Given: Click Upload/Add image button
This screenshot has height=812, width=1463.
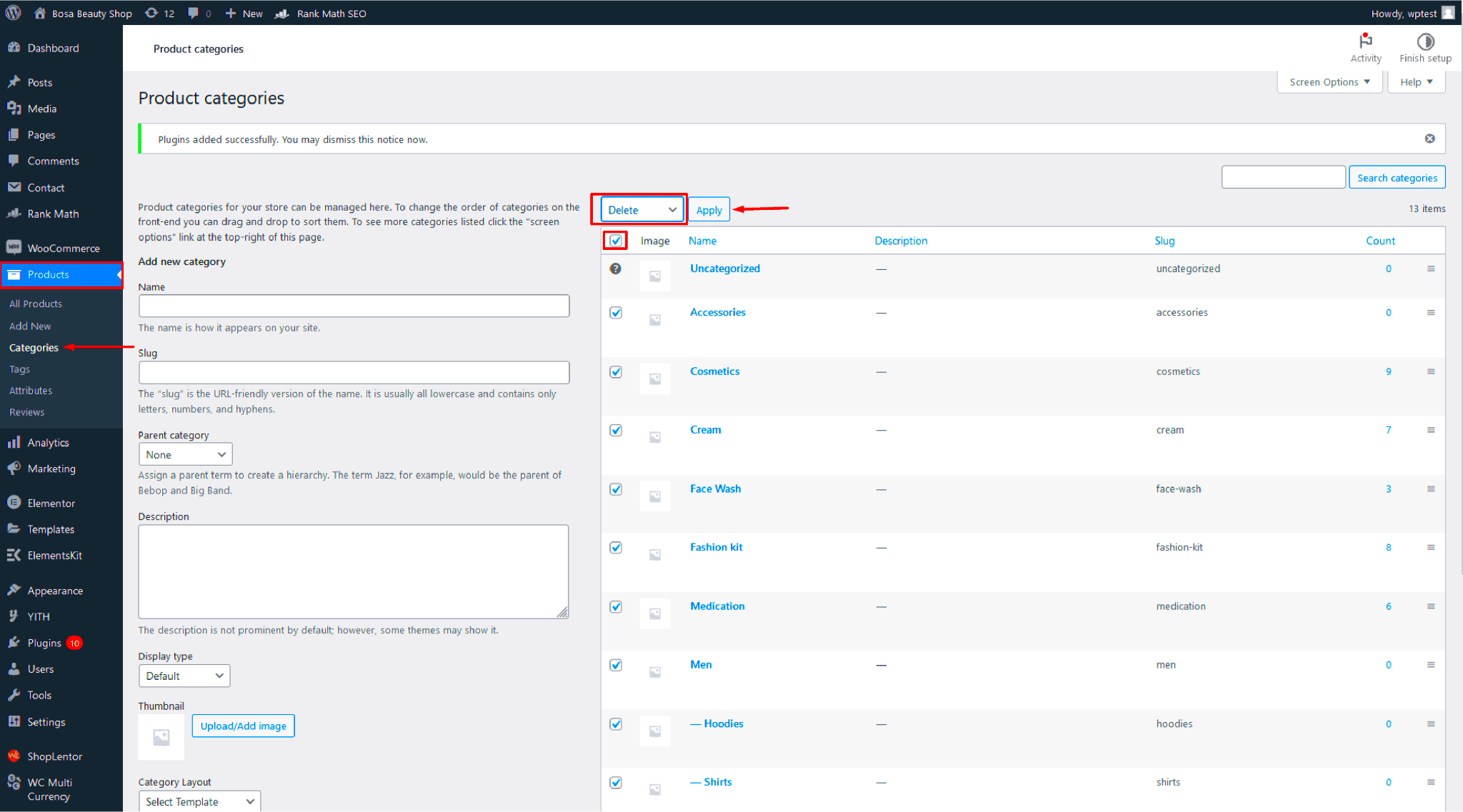Looking at the screenshot, I should (243, 726).
